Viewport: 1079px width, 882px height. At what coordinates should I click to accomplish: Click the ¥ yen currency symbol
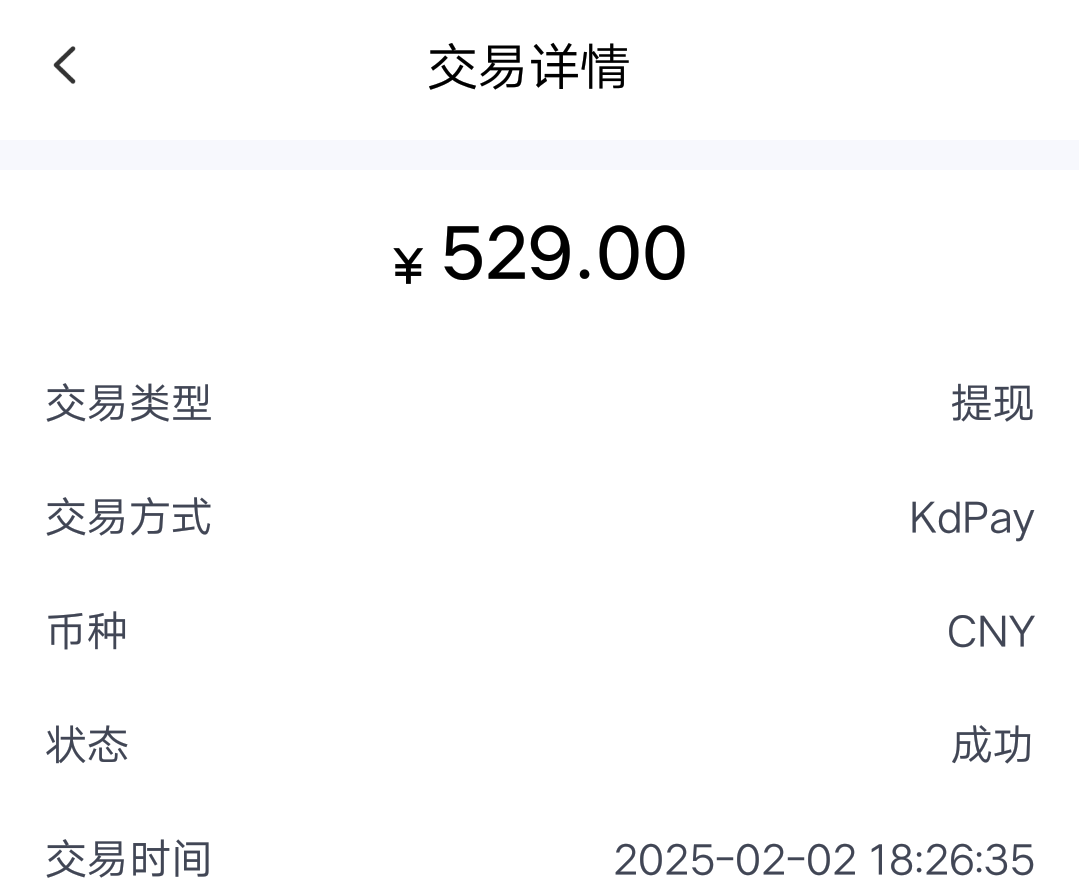[408, 265]
